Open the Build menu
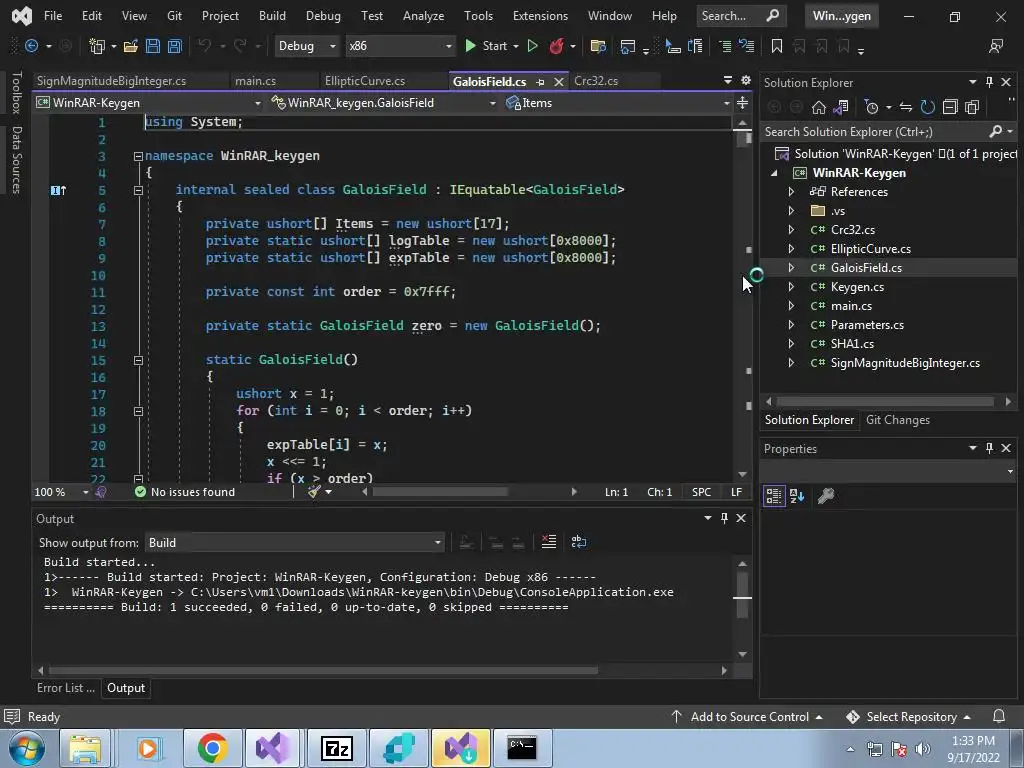 click(x=272, y=16)
